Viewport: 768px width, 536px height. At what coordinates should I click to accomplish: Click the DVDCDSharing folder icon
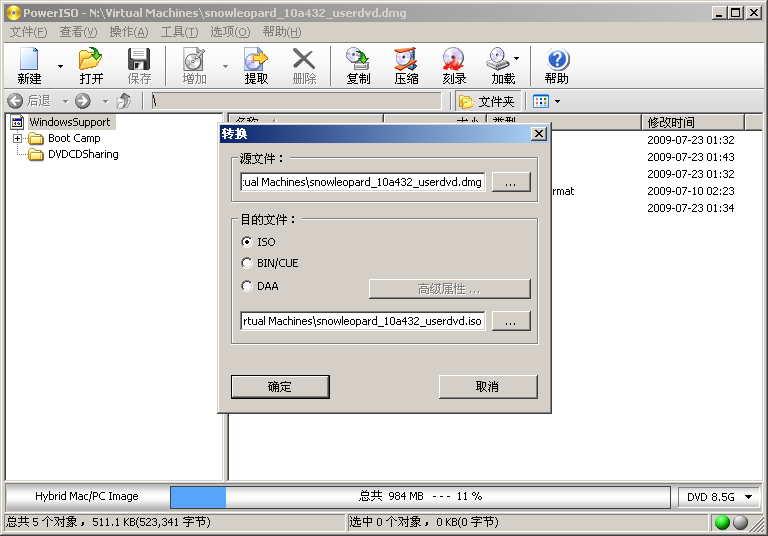[x=36, y=155]
